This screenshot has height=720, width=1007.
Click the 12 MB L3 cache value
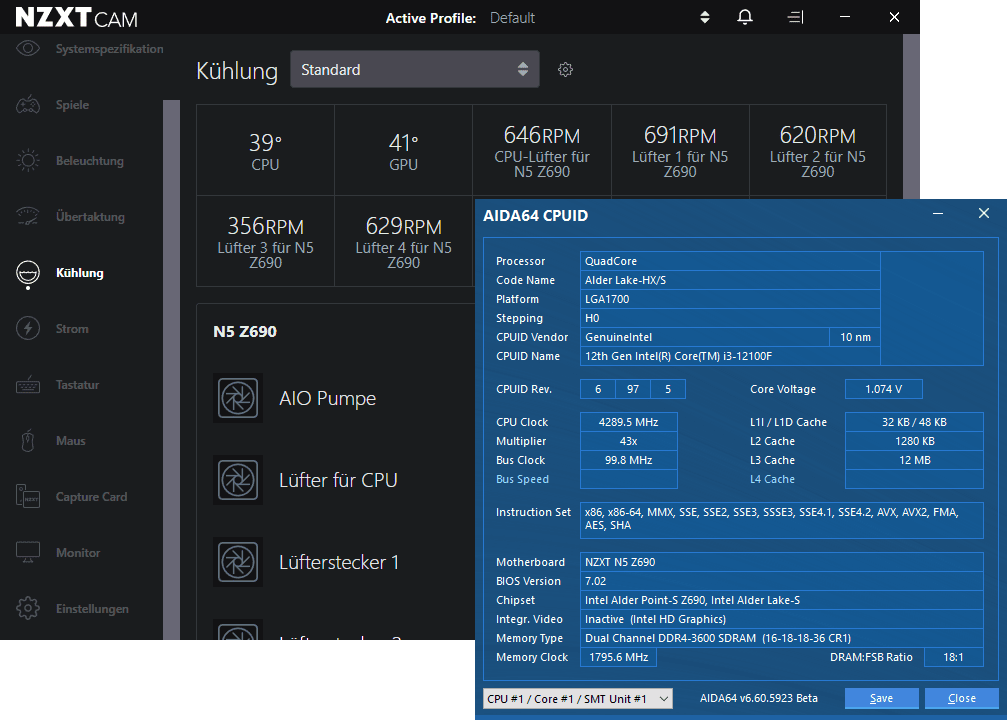915,460
